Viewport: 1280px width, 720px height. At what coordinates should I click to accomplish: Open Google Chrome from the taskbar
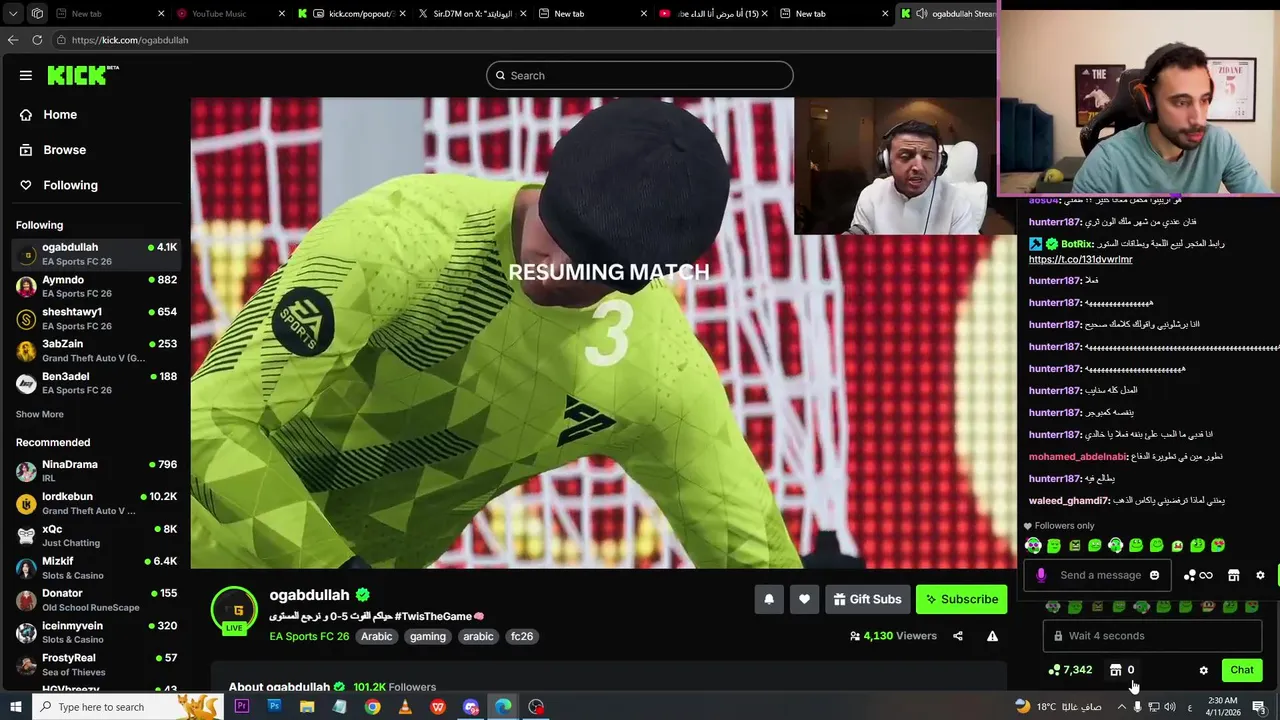point(372,707)
